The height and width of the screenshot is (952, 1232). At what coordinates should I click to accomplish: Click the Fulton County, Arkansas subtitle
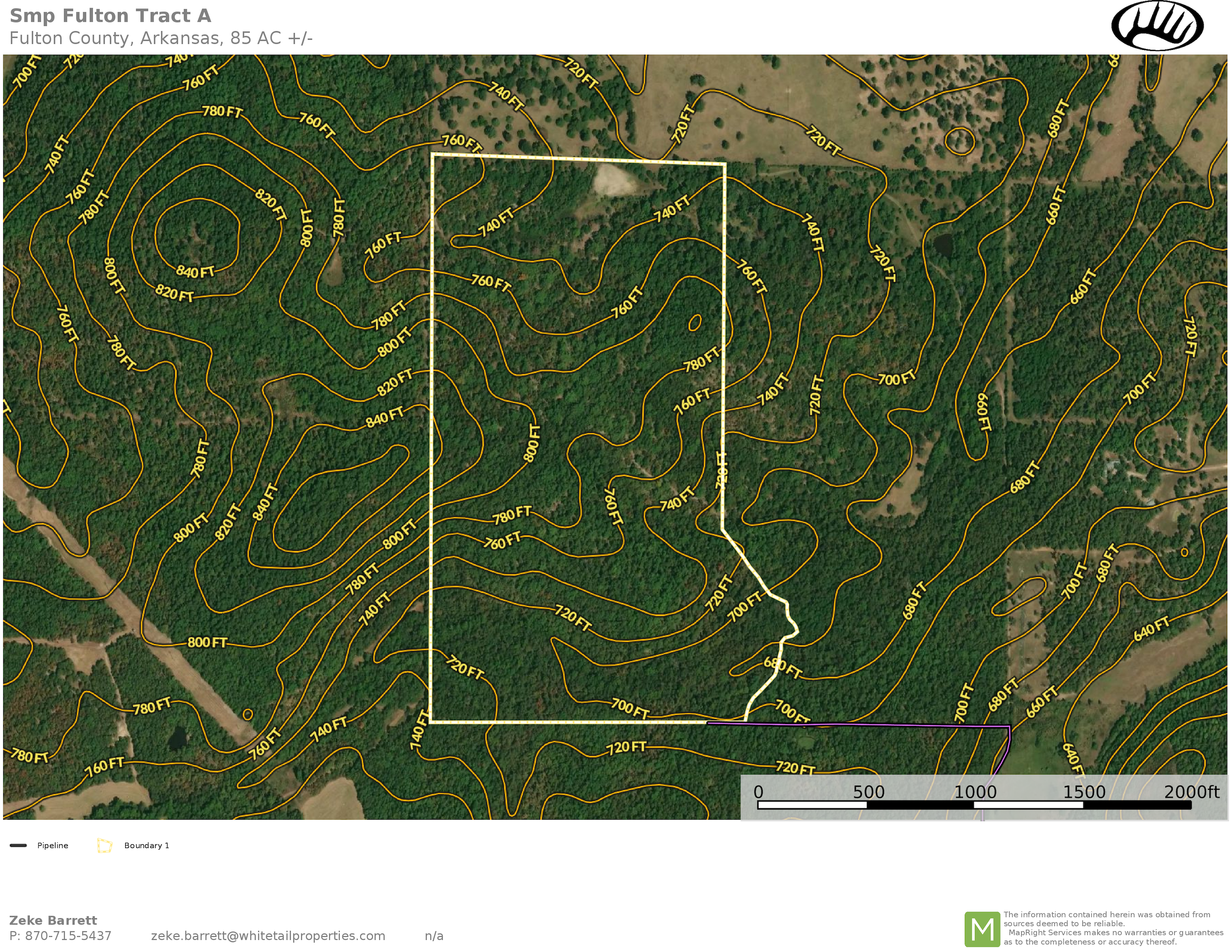[x=161, y=38]
